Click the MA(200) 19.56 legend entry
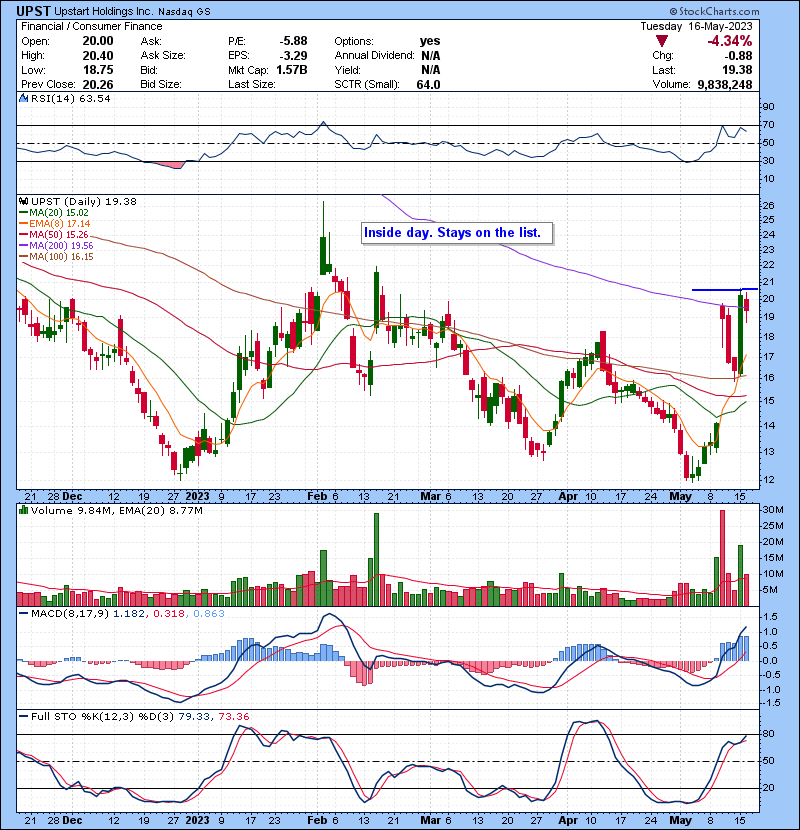This screenshot has height=830, width=800. 56,246
